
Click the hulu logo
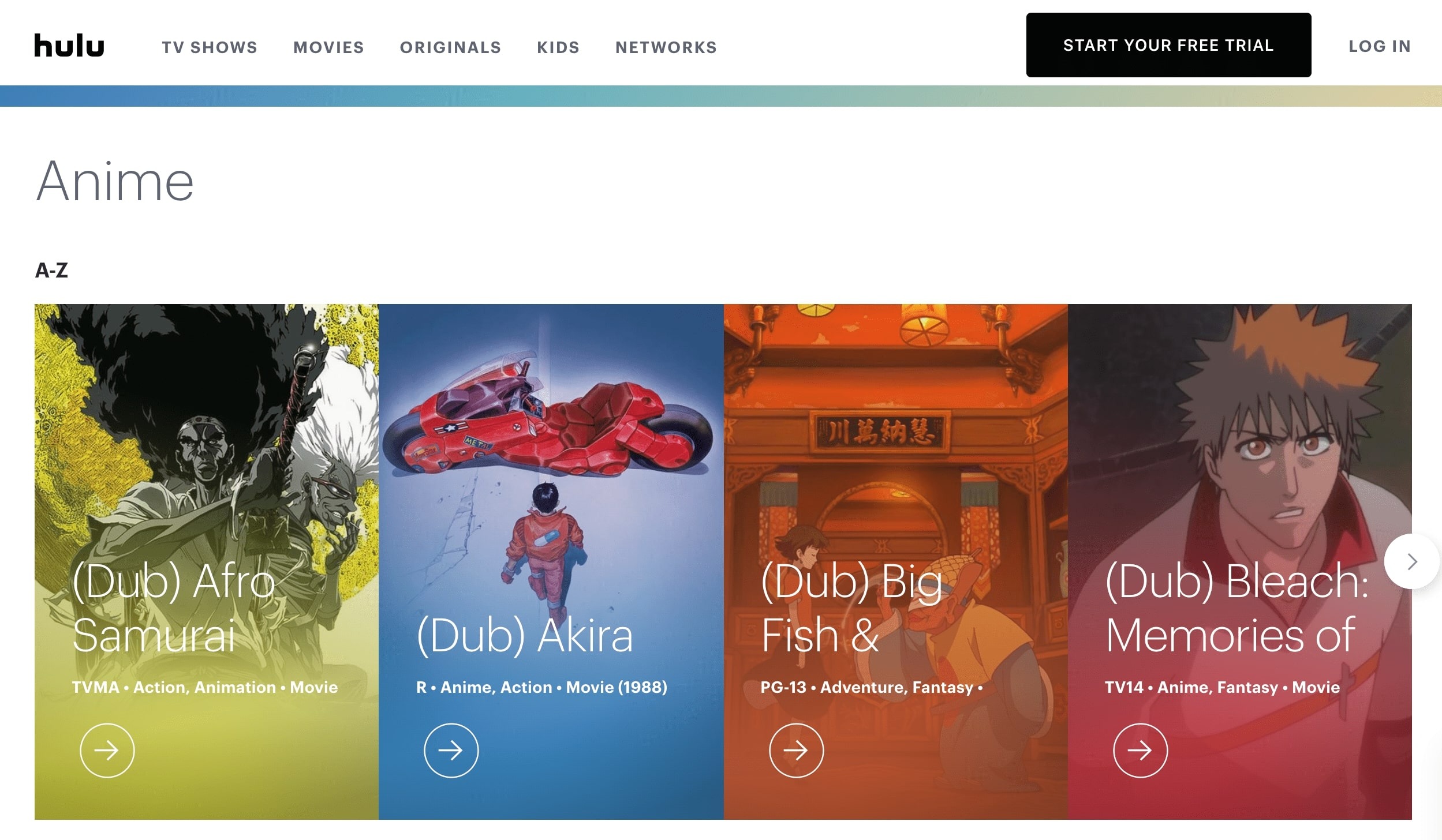68,46
